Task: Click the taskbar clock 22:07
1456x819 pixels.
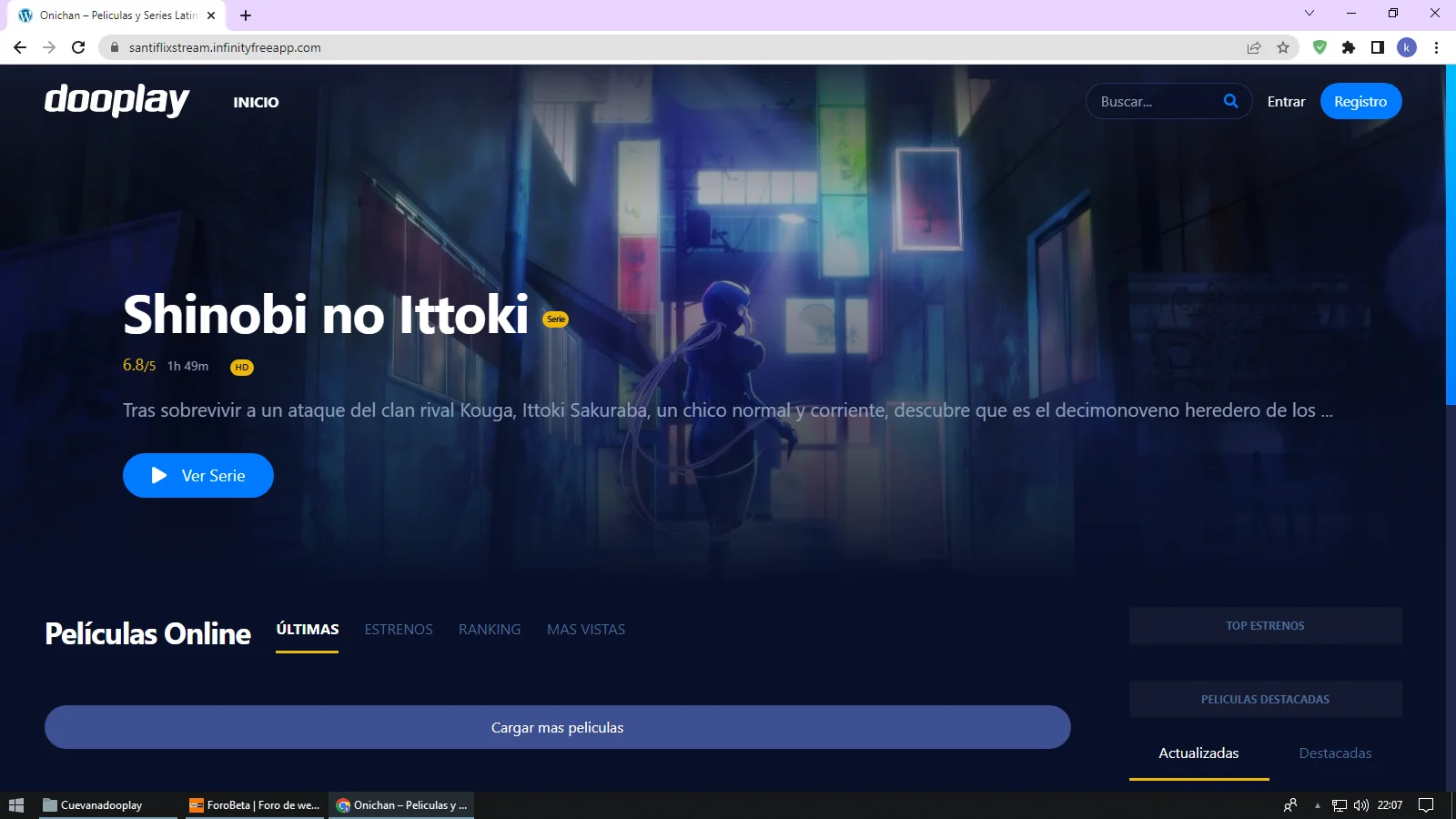Action: click(1390, 805)
